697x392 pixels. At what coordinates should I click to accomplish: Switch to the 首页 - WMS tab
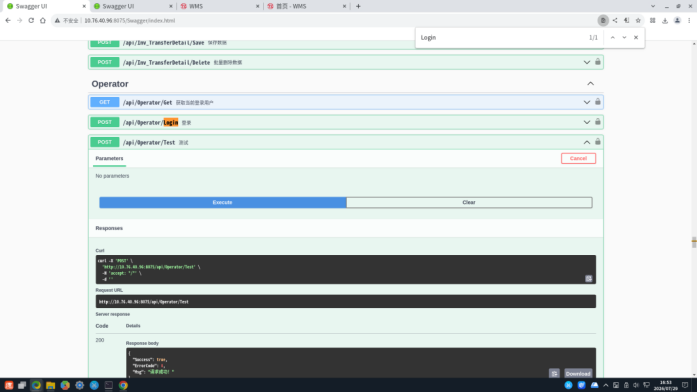pyautogui.click(x=306, y=6)
